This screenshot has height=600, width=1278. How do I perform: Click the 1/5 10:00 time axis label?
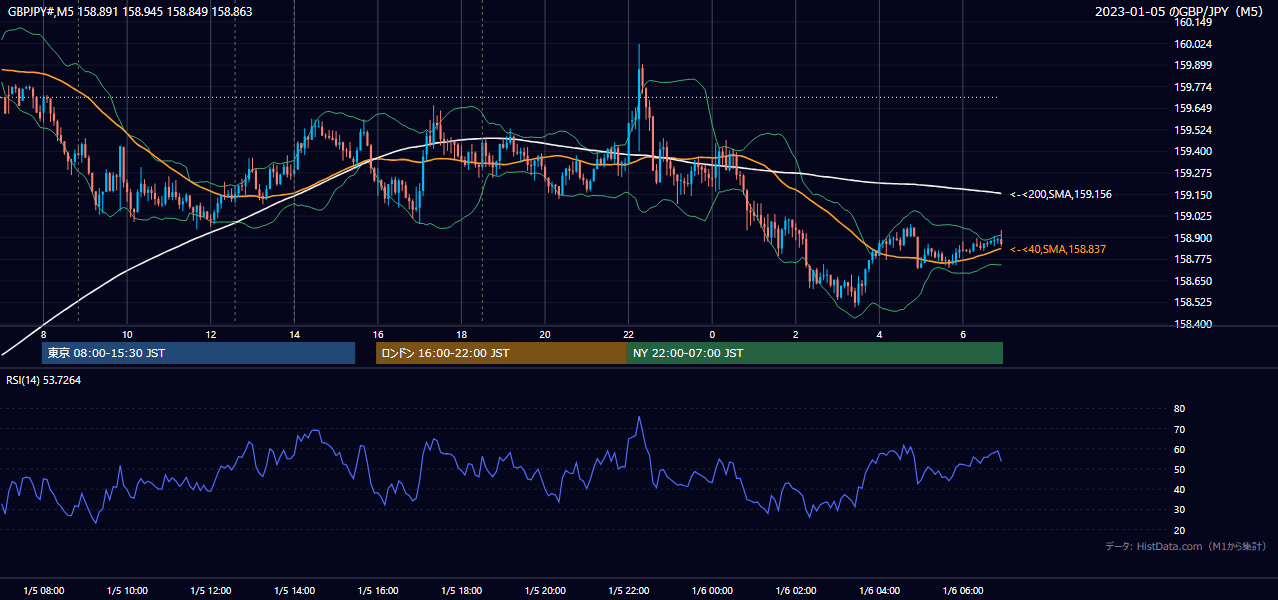127,591
